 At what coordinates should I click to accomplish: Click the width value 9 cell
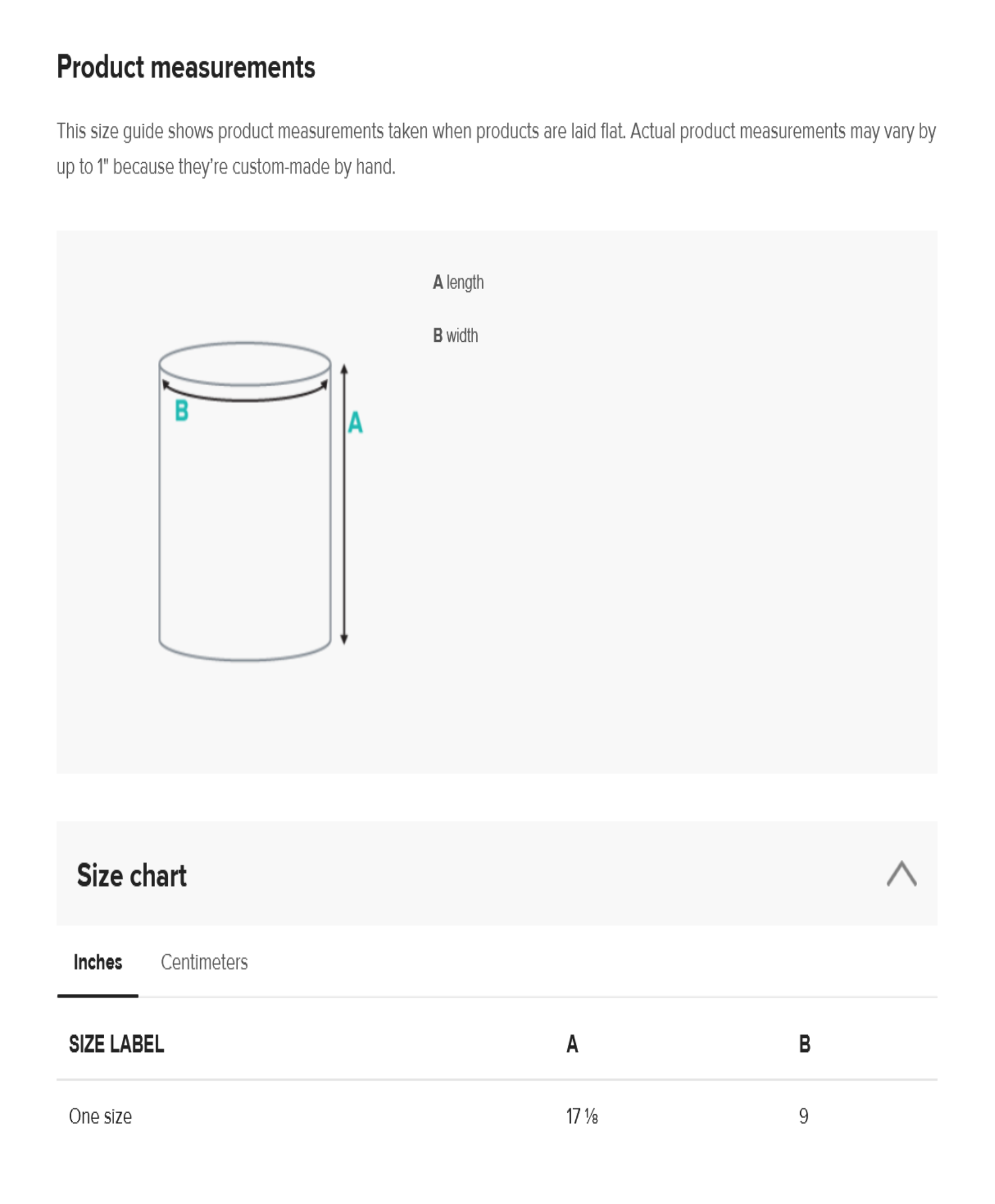(804, 1116)
